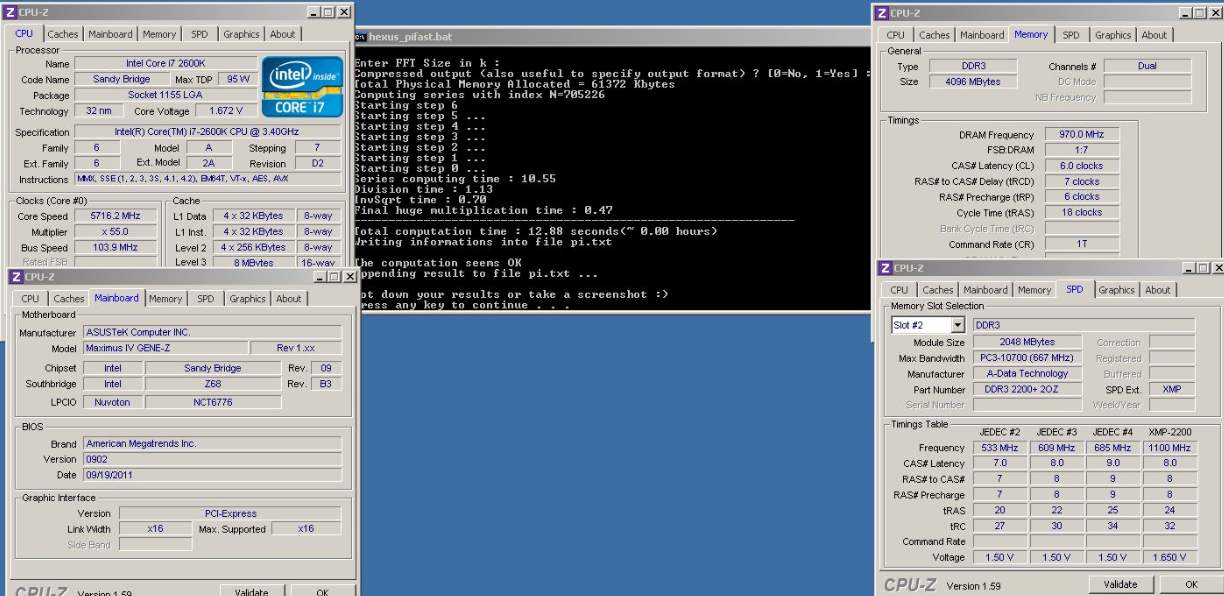Click the BIOS Brand American Megatrends Inc.
This screenshot has width=1224, height=596.
click(x=211, y=443)
